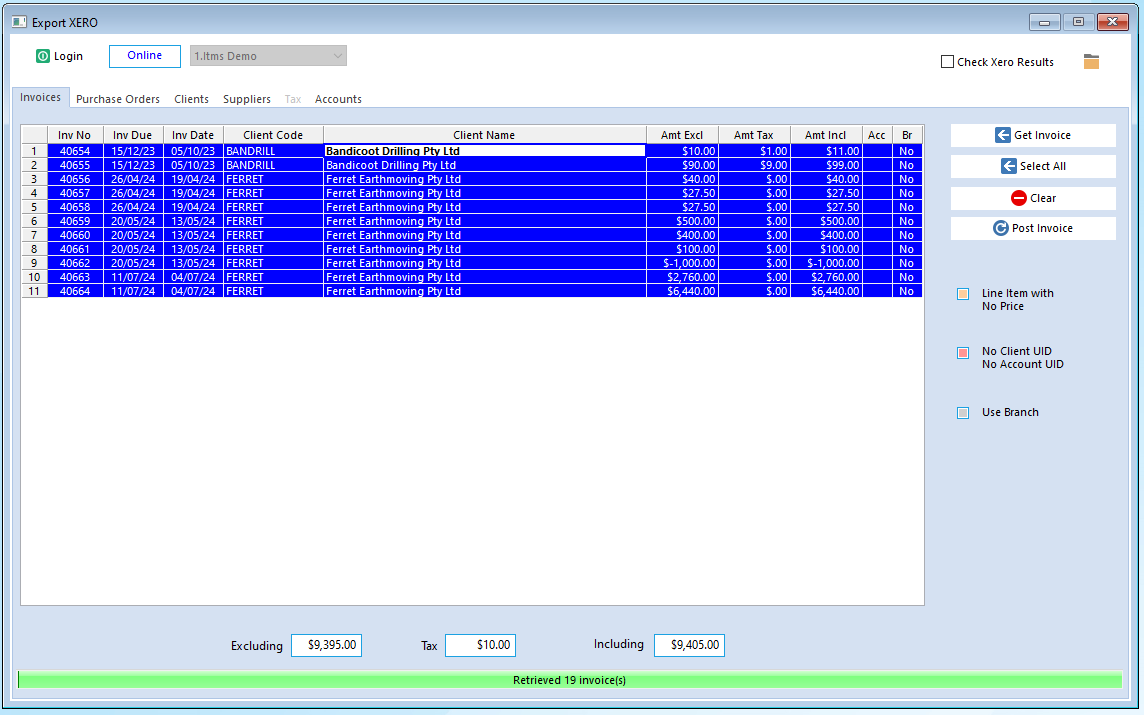
Task: Click the Br column header
Action: tap(907, 135)
